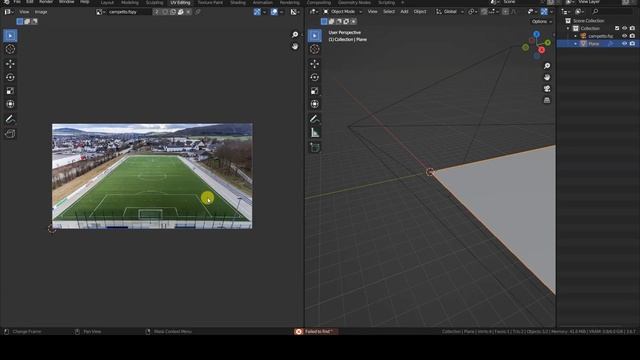Collapse the Collection in the outliner
This screenshot has height=360, width=640.
pos(568,28)
